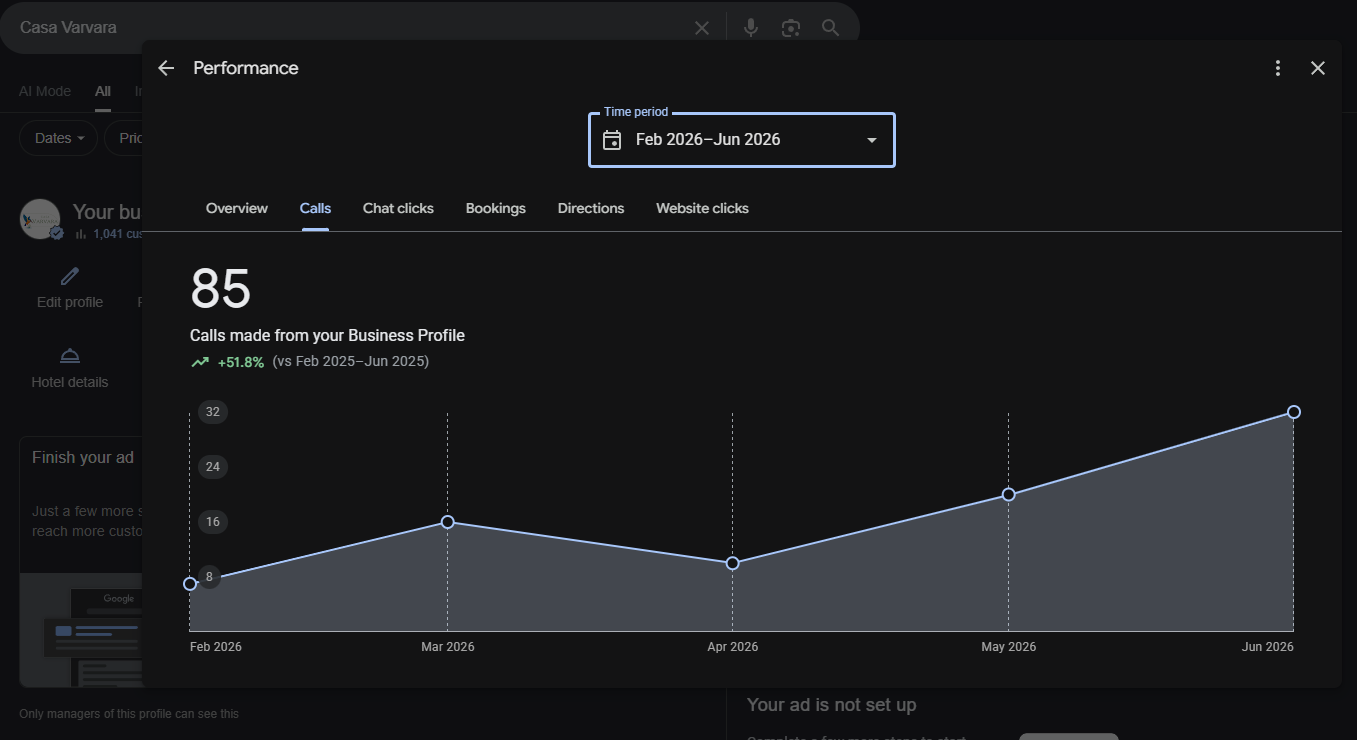Clear the Casa Varvara search text
This screenshot has height=740, width=1357.
click(702, 28)
